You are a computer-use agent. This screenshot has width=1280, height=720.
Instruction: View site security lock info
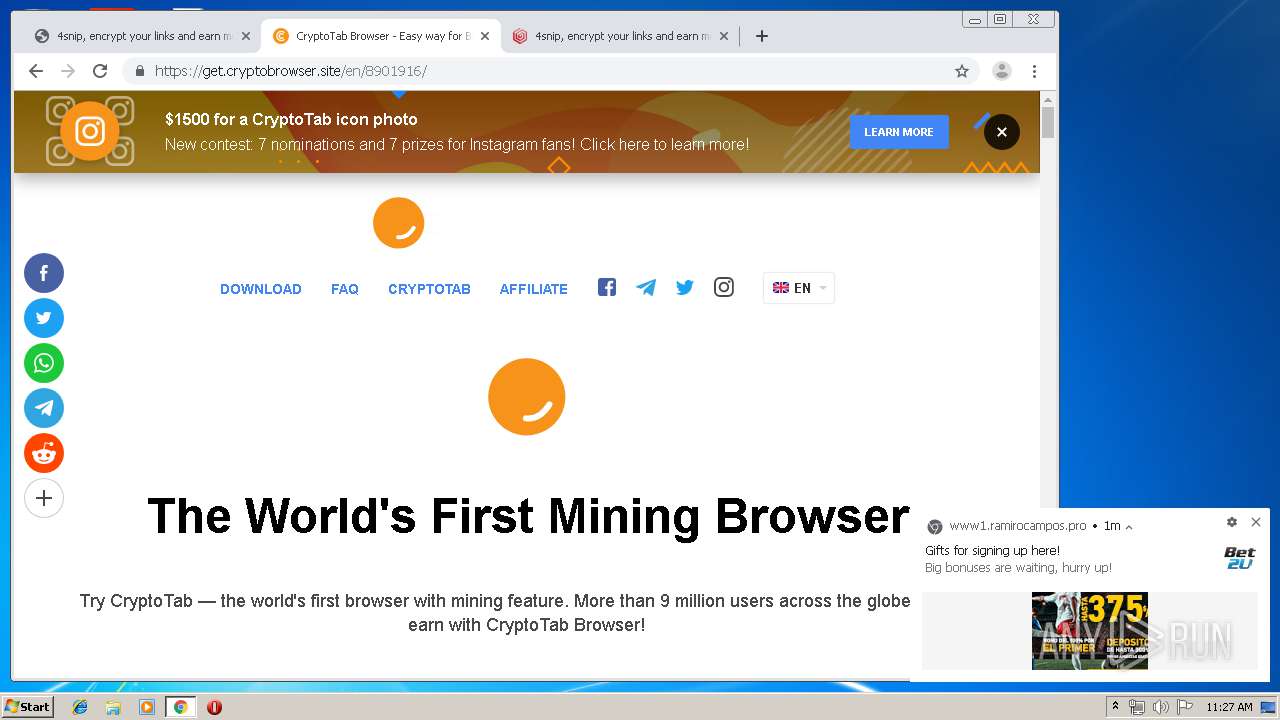tap(140, 71)
